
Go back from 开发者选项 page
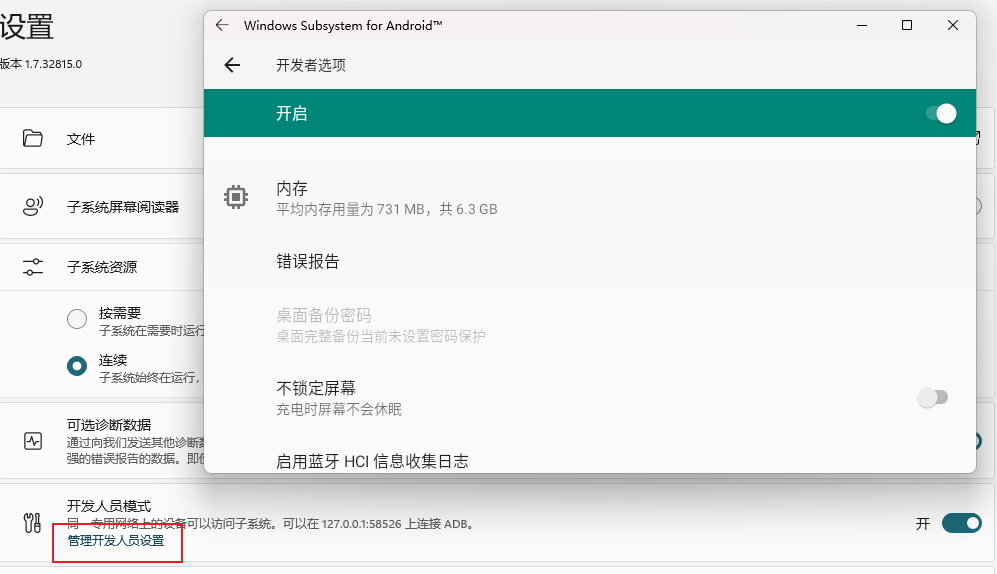click(232, 65)
